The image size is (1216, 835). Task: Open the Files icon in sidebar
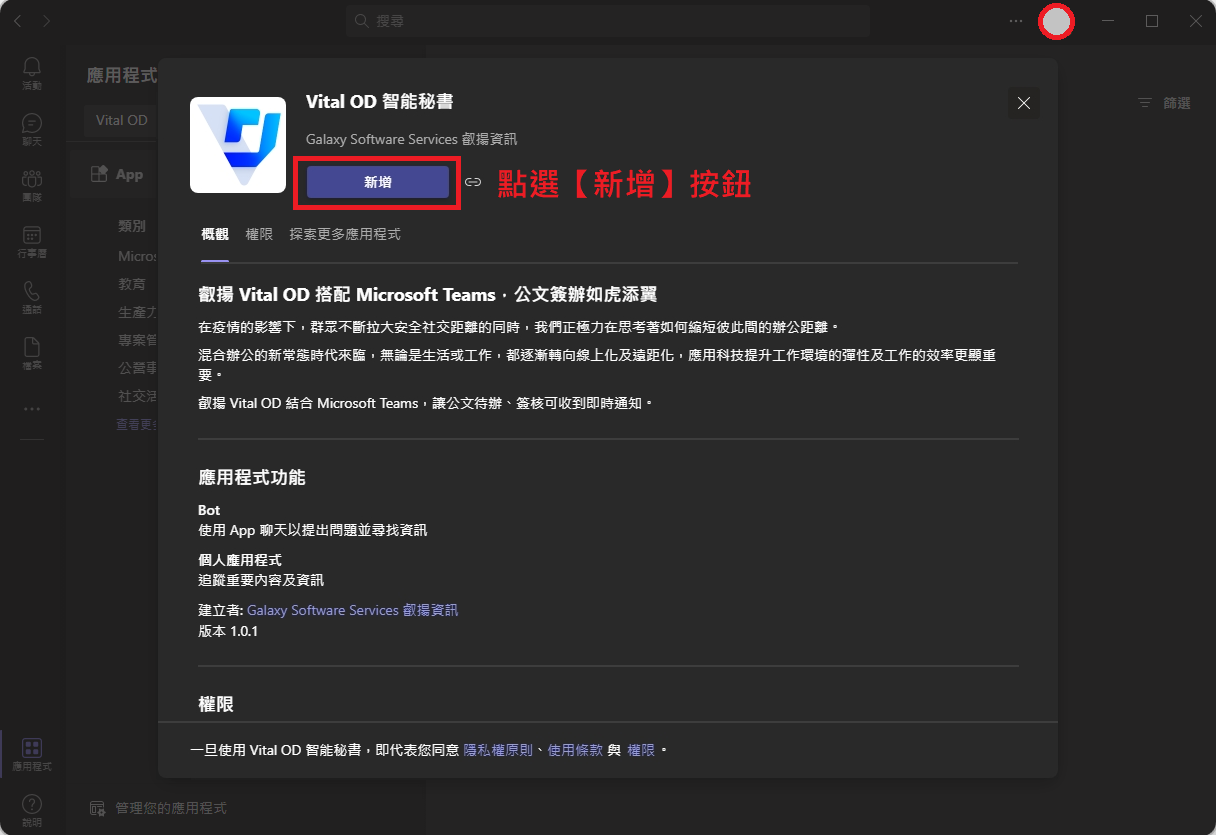(32, 352)
